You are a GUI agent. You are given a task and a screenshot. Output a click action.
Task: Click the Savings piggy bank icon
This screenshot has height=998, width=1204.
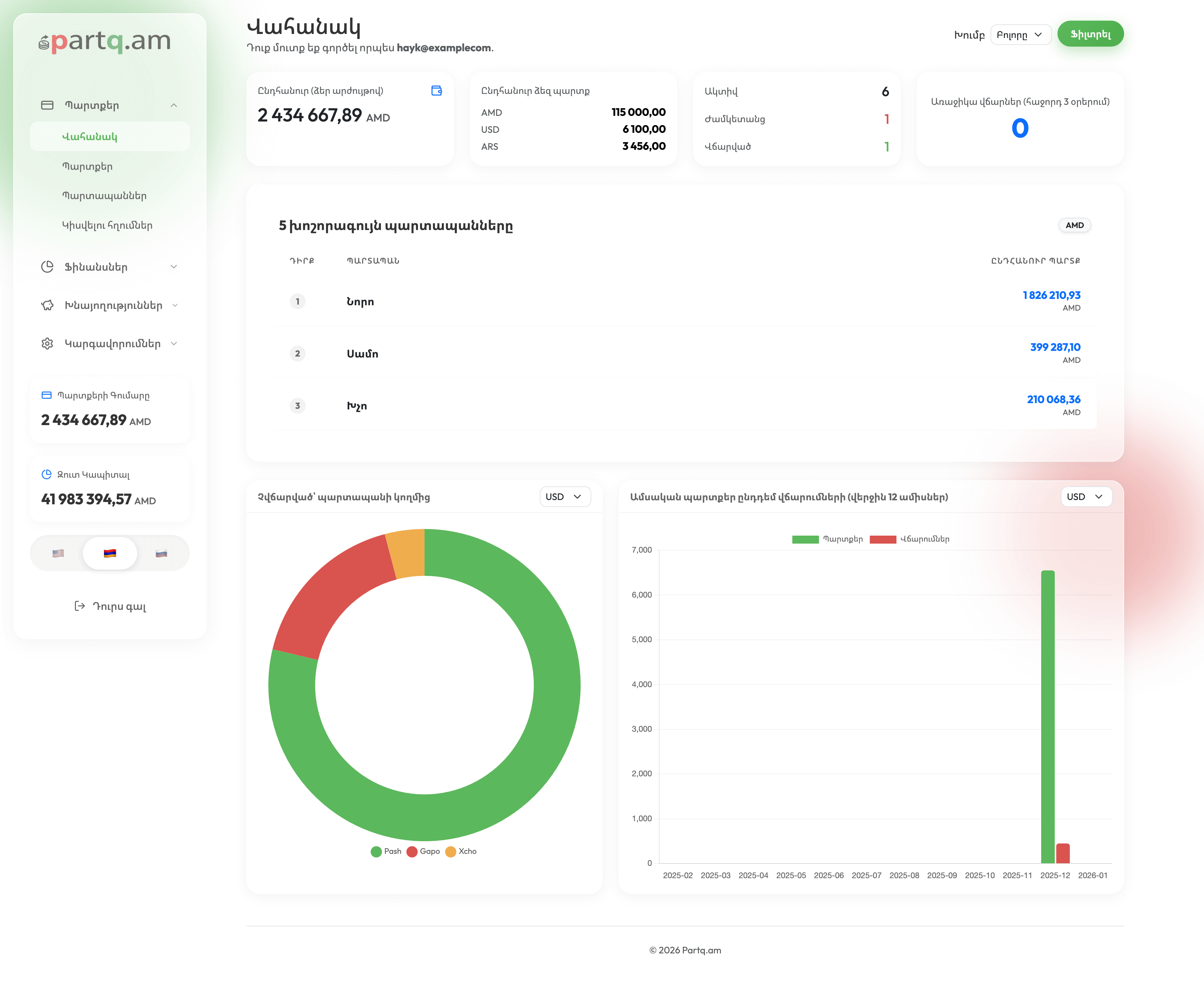click(x=47, y=305)
